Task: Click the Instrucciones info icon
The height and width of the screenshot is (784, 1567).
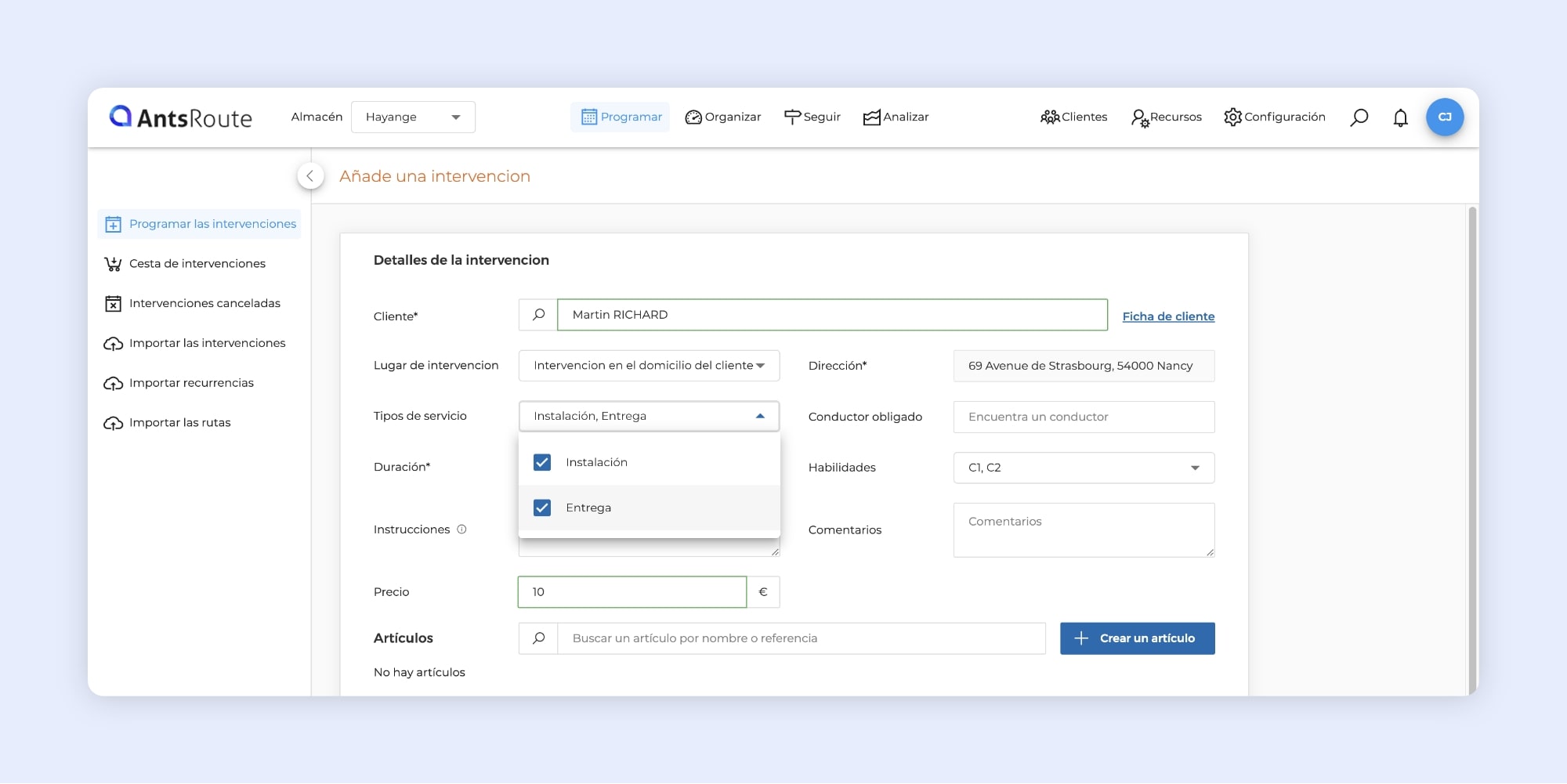Action: 461,529
